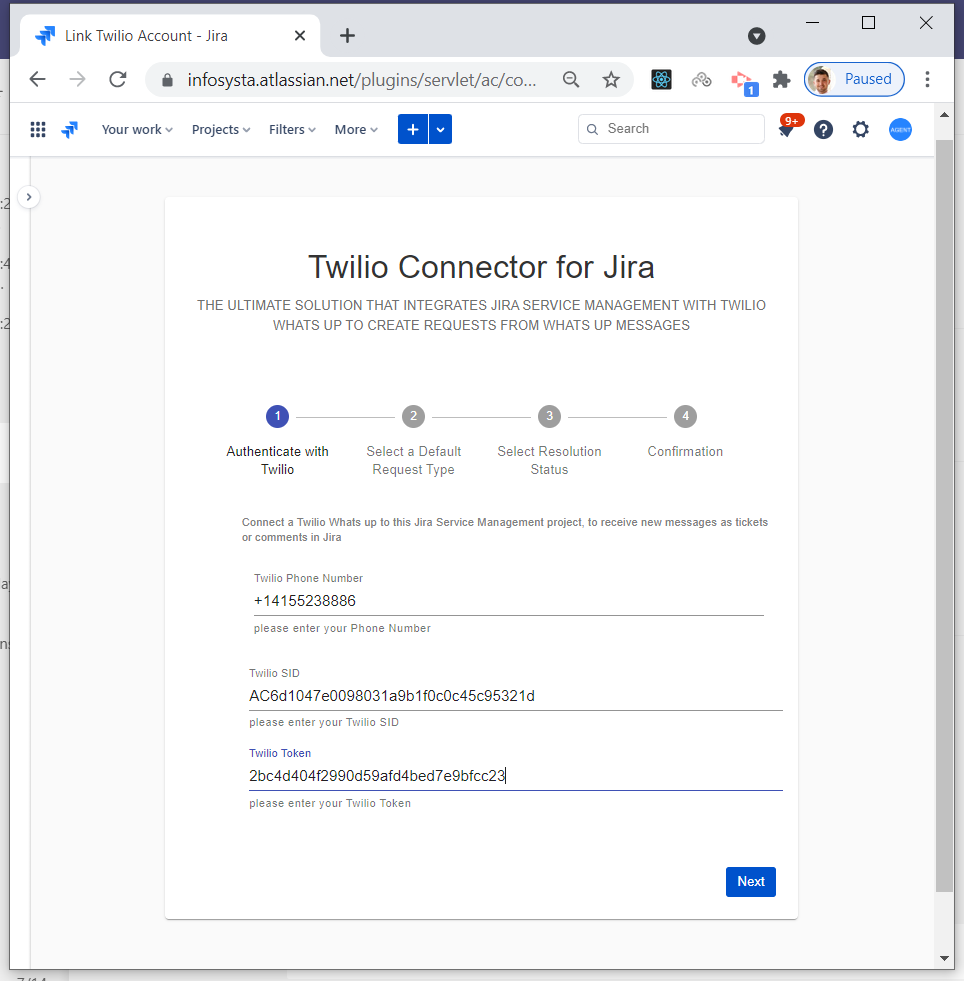Click the Twilio Phone Number field
Screen dimensions: 964x981
click(x=509, y=601)
